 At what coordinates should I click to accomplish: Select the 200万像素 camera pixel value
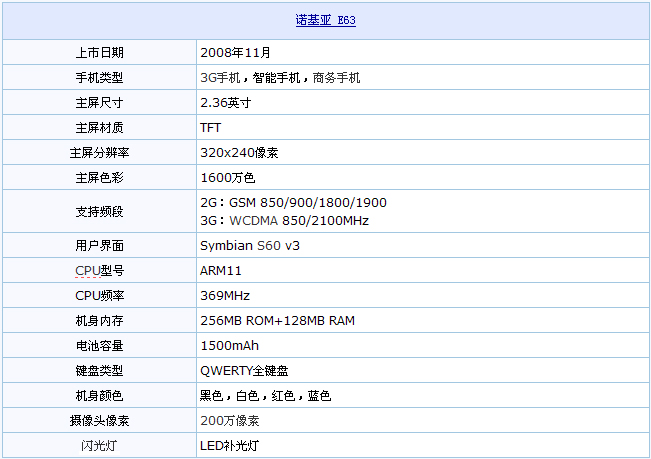click(x=230, y=421)
